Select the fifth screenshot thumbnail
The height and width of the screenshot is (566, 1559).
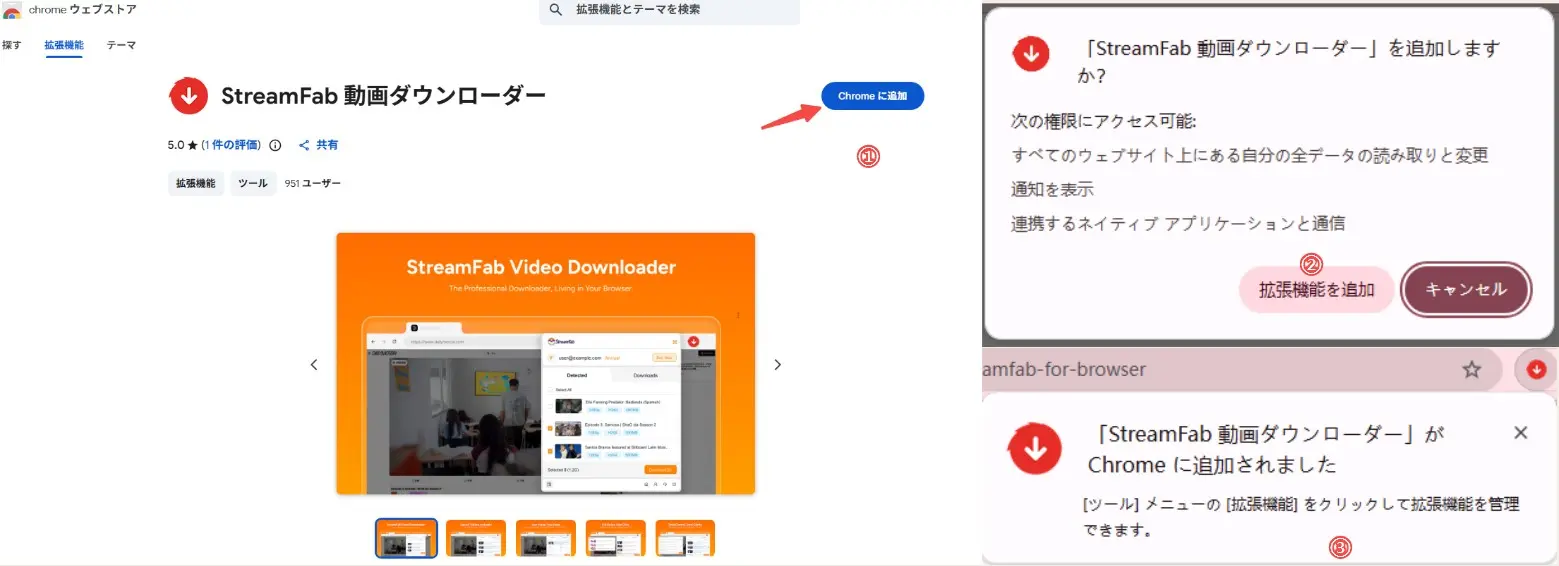(x=686, y=538)
